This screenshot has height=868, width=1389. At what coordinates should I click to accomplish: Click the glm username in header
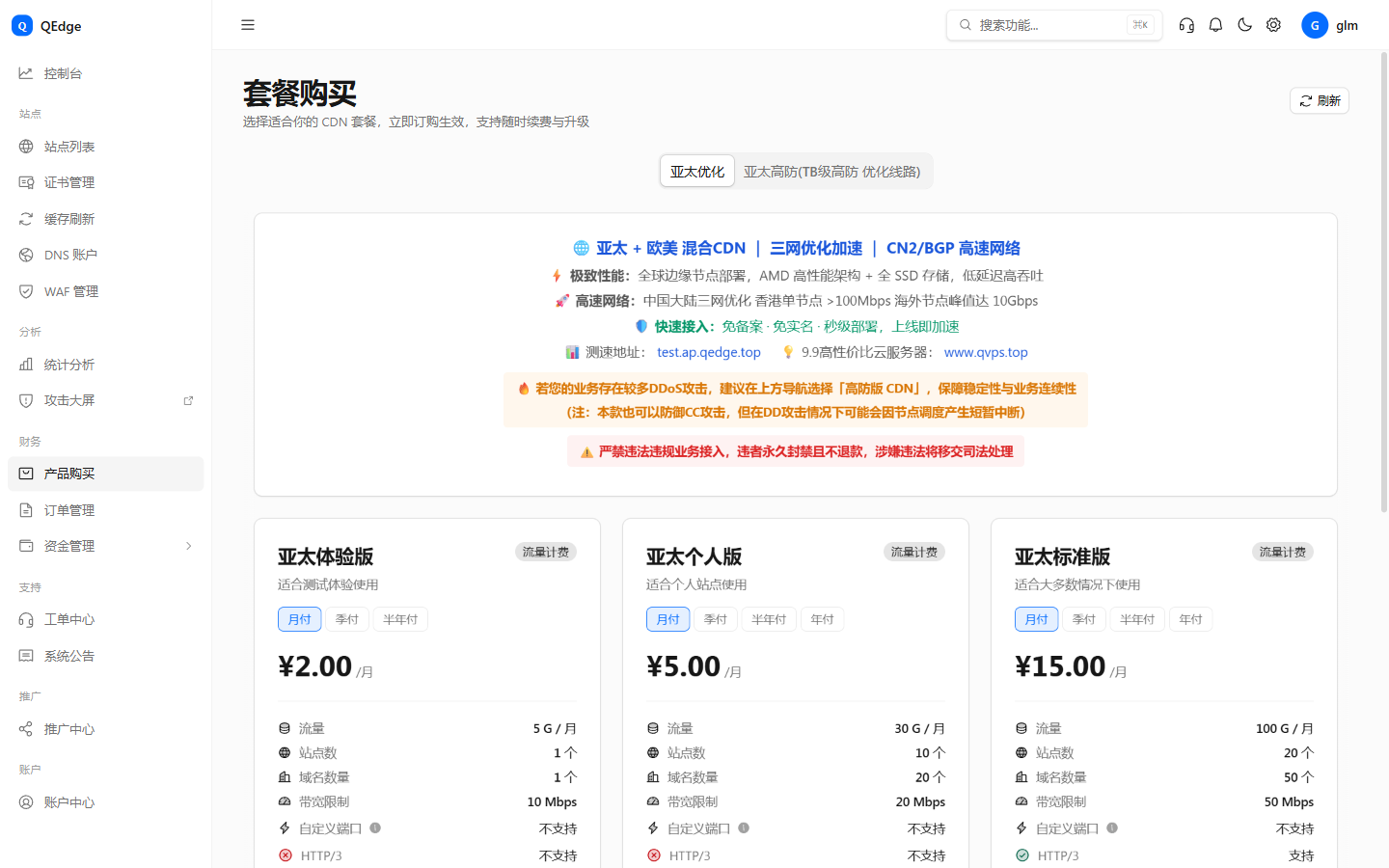tap(1347, 25)
